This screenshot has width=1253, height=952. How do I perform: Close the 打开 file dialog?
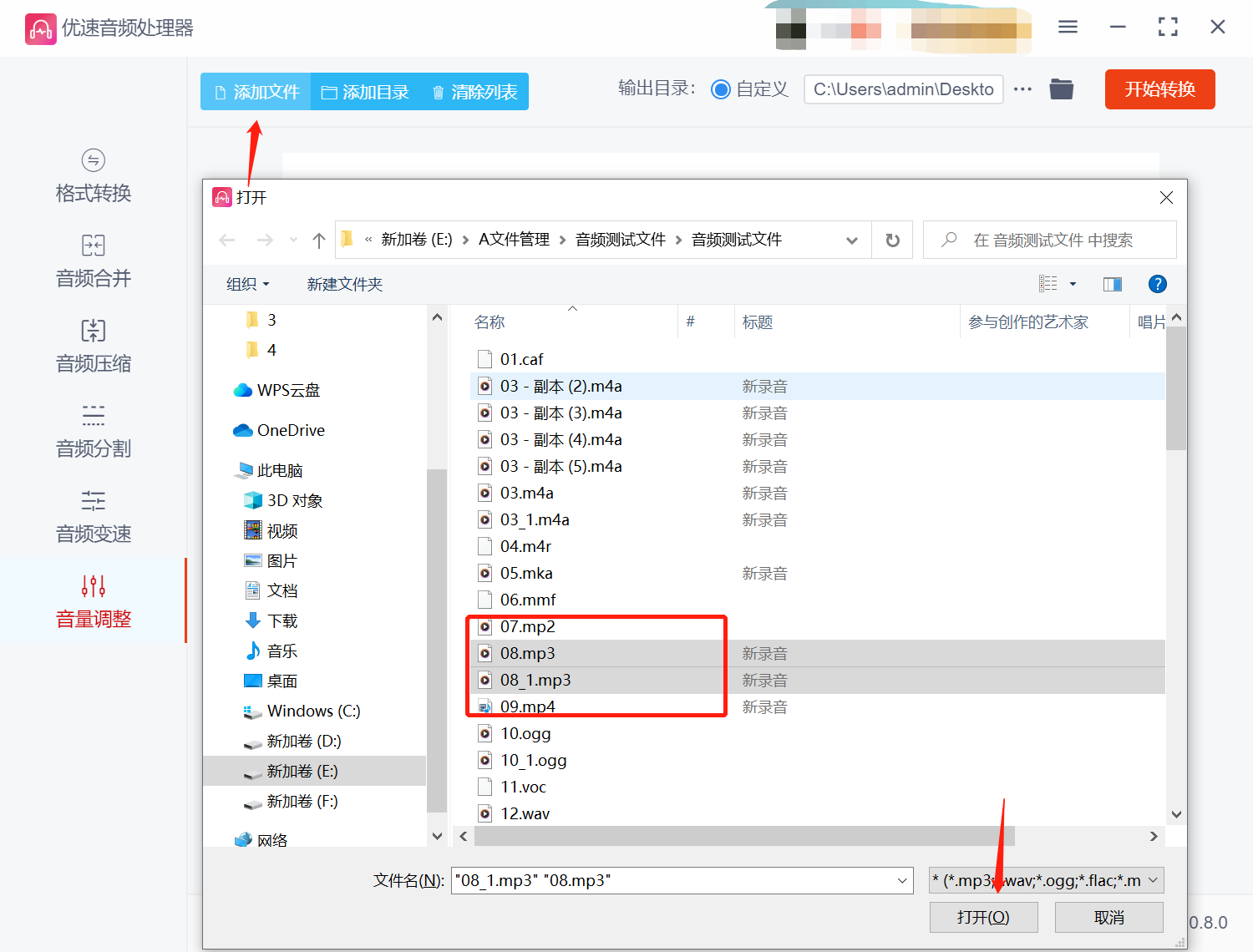[1166, 197]
